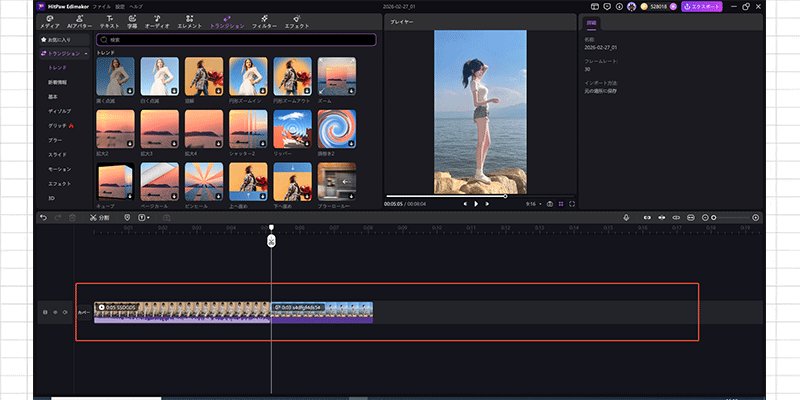Click the undo arrow in timeline toolbar
The width and height of the screenshot is (800, 400).
[x=43, y=218]
